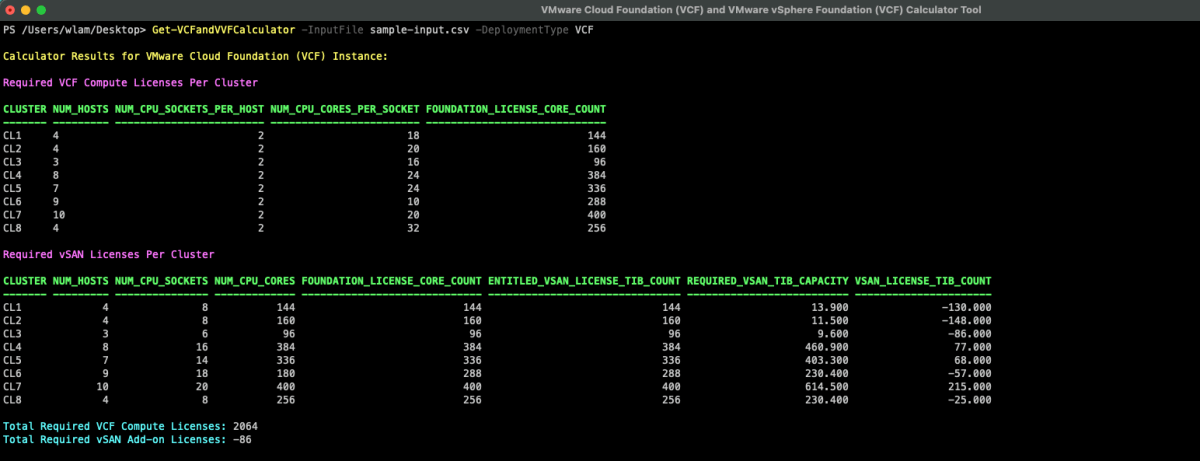Click cores-per-socket value "16" in CL3 row

tap(412, 161)
